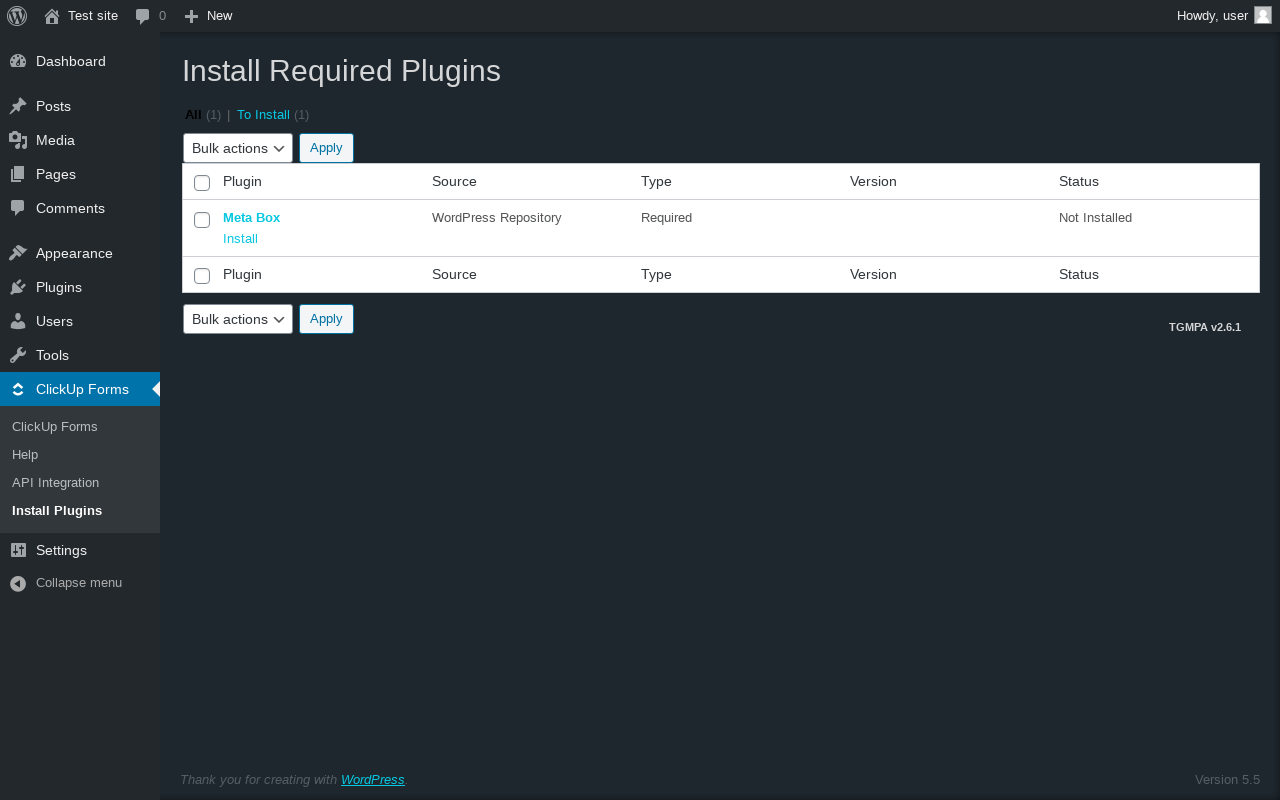This screenshot has height=800, width=1280.
Task: Open the API Integration submenu item
Action: pyautogui.click(x=56, y=483)
